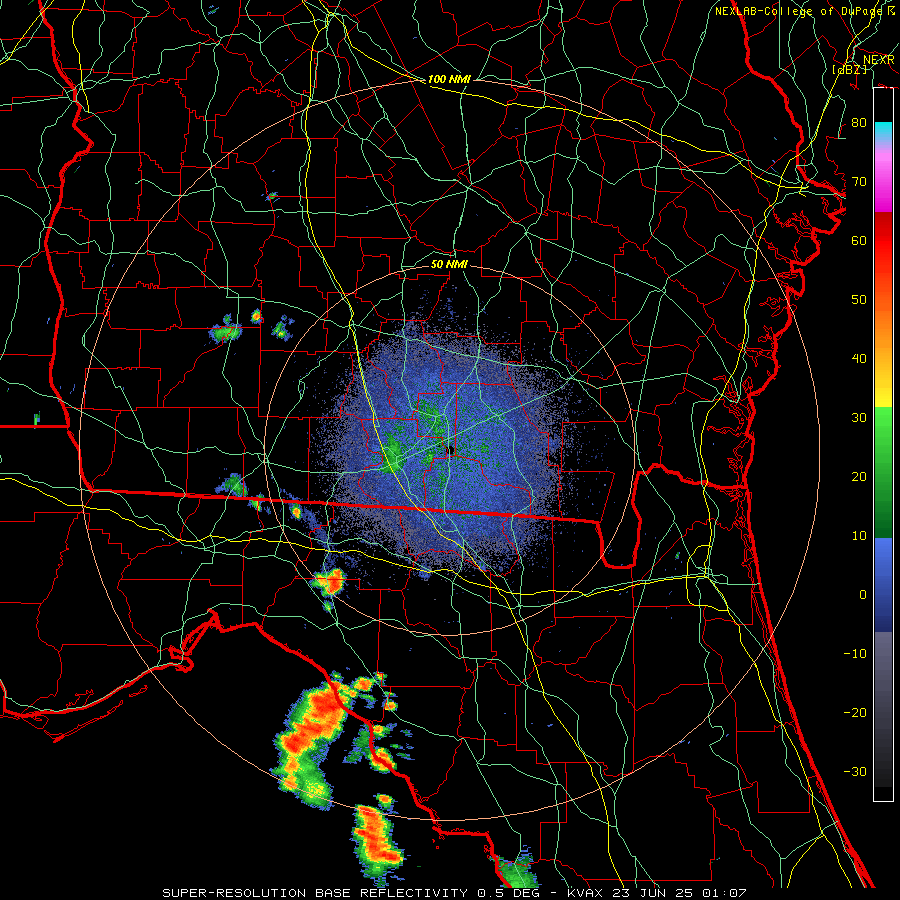
Task: Click the "50 NMI" range ring label
Action: click(449, 264)
